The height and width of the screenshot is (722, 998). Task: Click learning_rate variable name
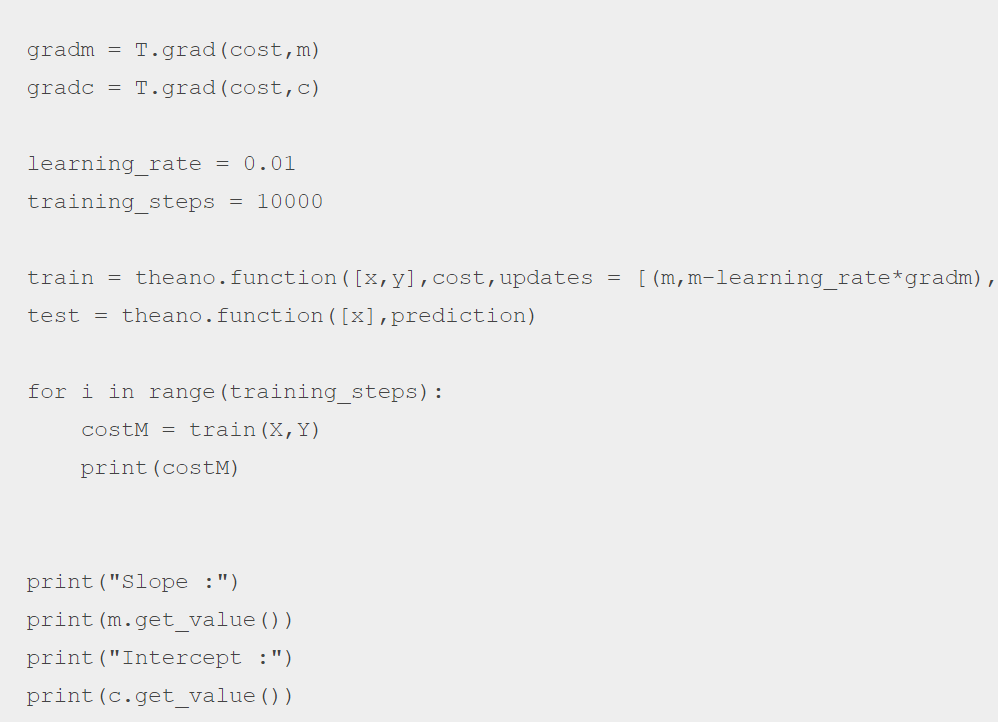114,164
